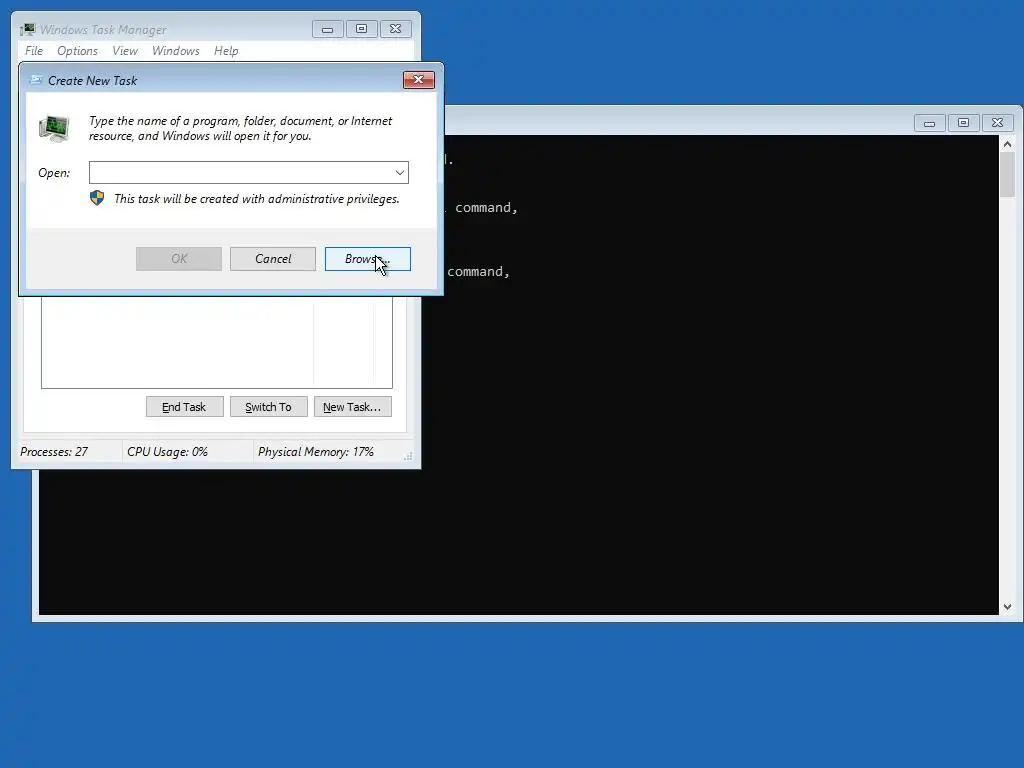This screenshot has height=768, width=1024.
Task: Click the command prompt scrollbar thumb
Action: [1008, 174]
